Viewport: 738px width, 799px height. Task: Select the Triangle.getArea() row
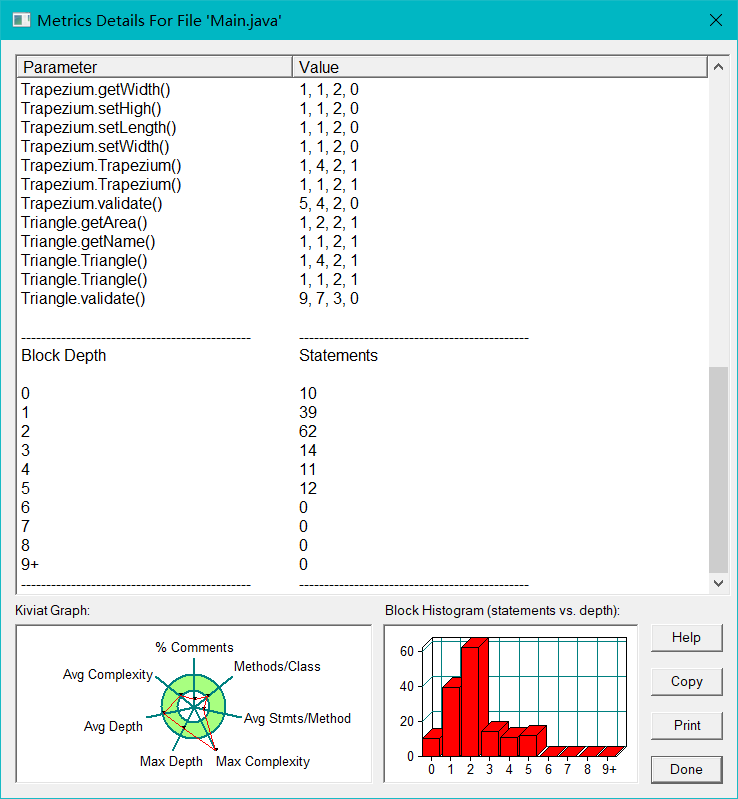tap(362, 223)
